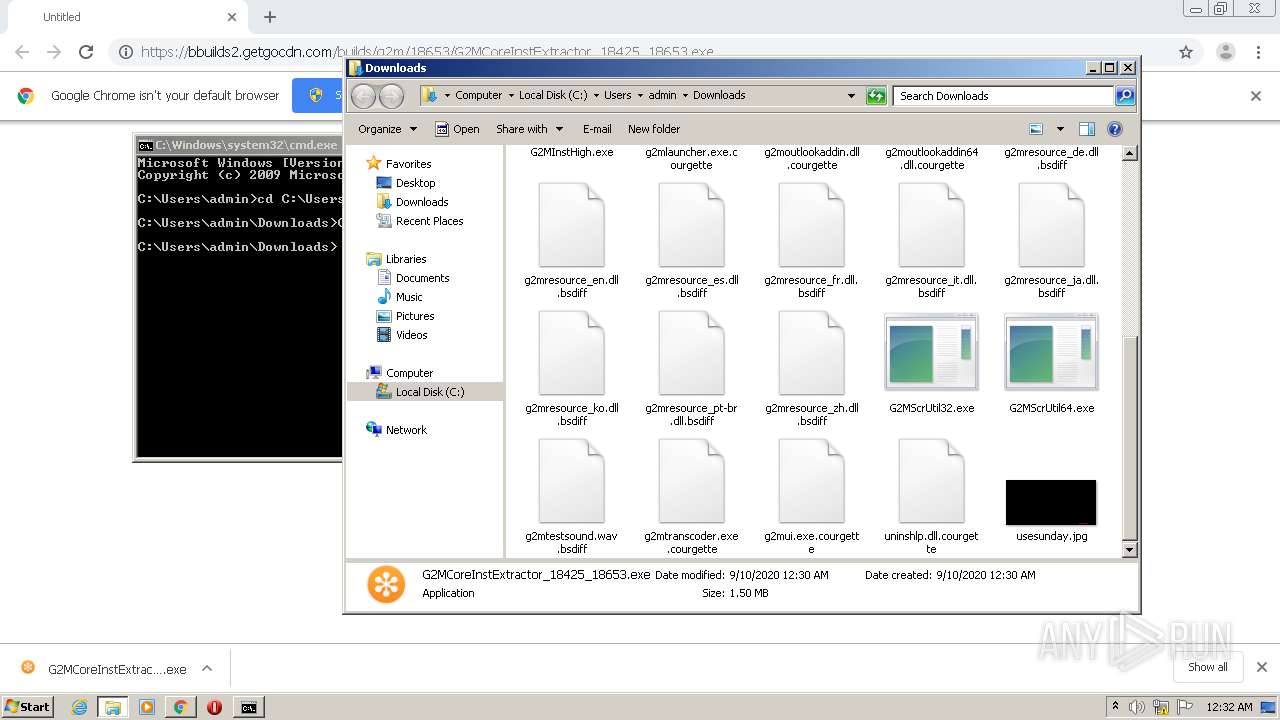Select the G2MScrUtil32.exe application icon
This screenshot has height=720, width=1280.
tap(931, 352)
